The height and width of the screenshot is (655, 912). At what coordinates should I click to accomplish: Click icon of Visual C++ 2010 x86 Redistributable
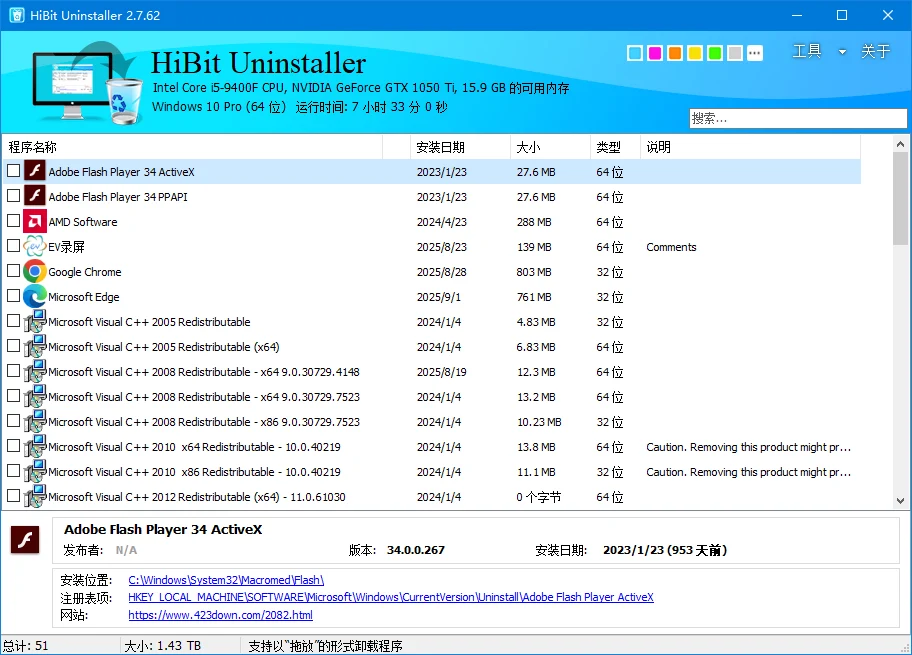(x=35, y=472)
